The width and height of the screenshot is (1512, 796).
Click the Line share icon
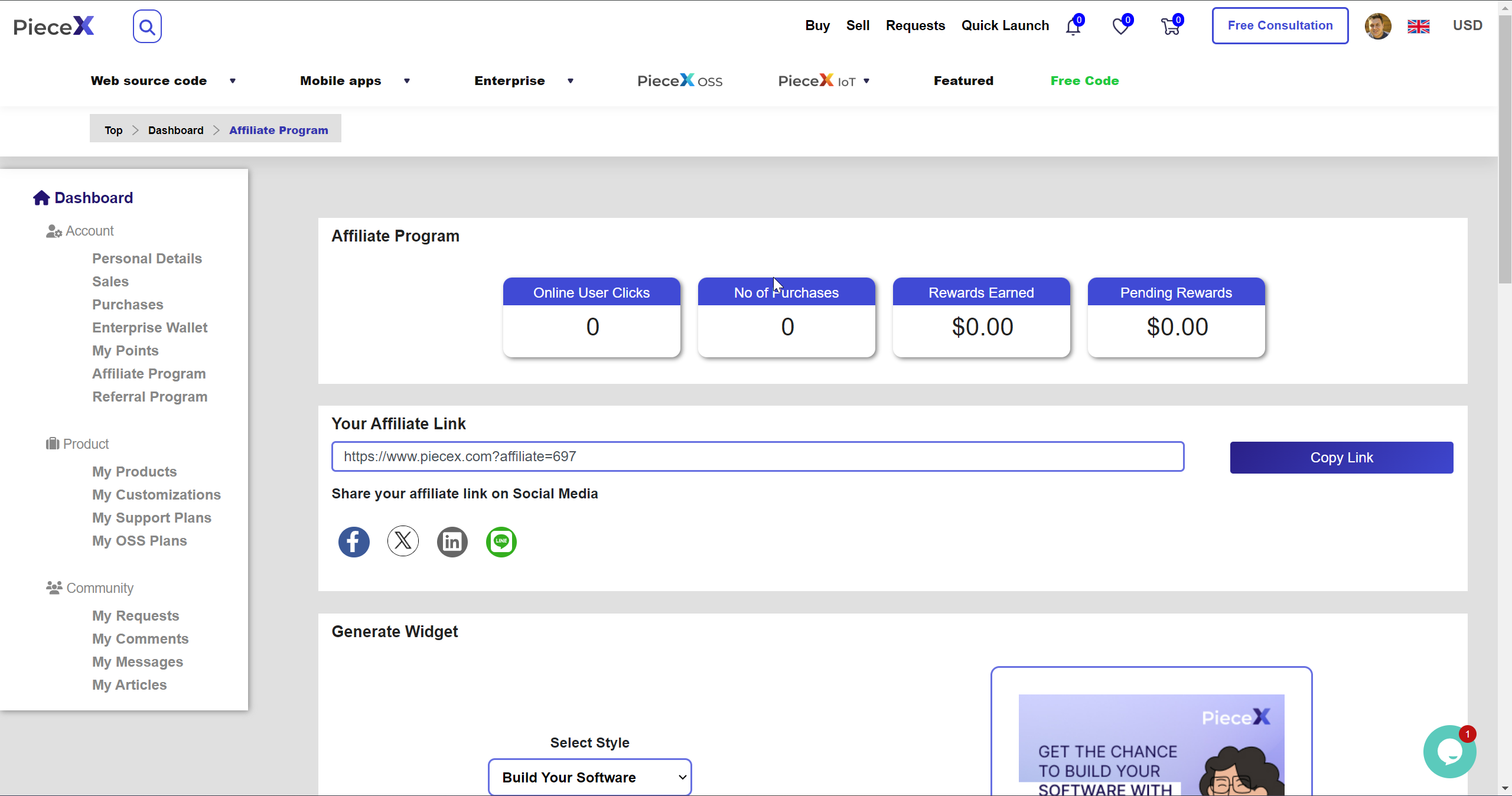(x=501, y=541)
